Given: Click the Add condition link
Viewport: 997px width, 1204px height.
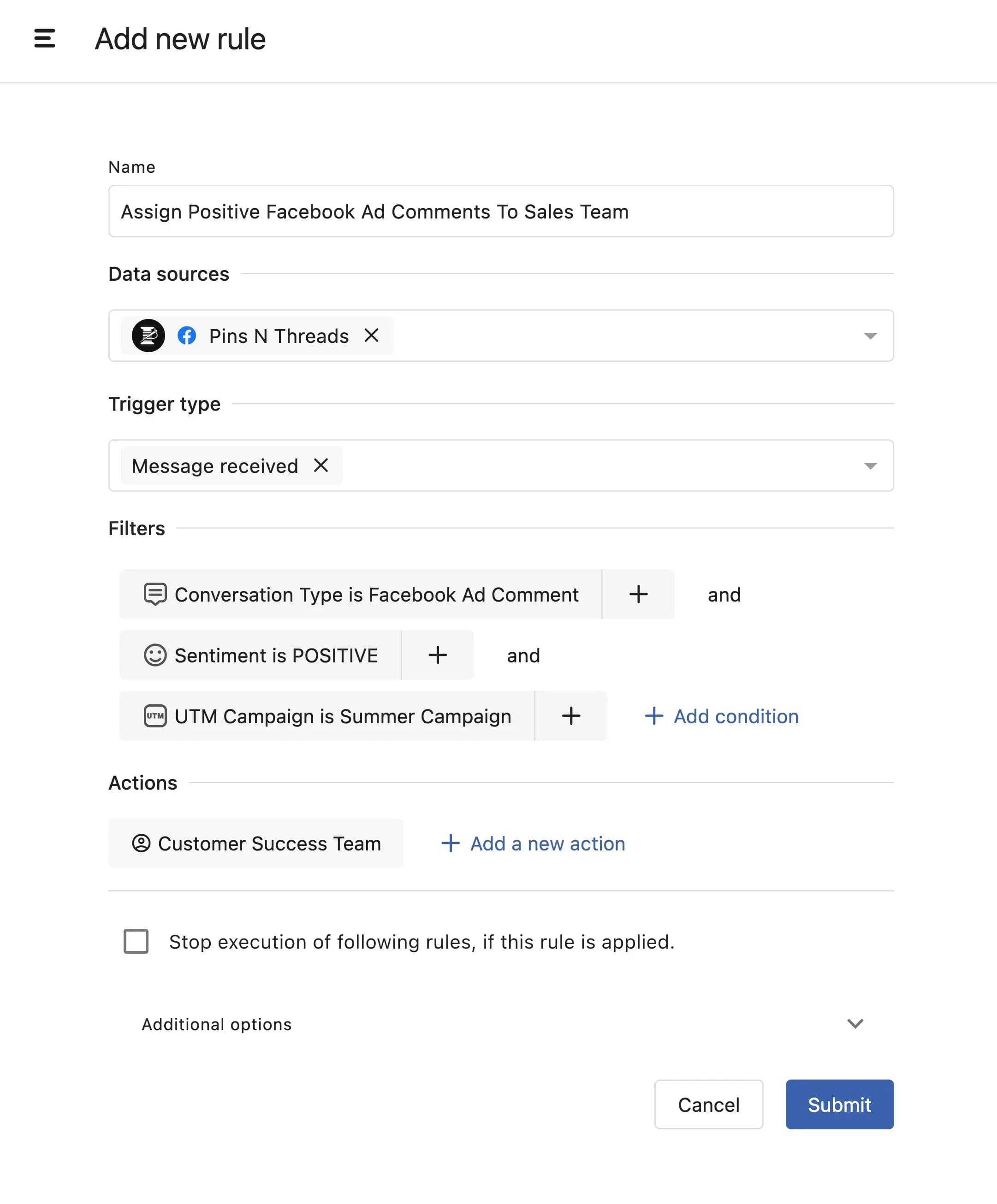Looking at the screenshot, I should [x=721, y=716].
